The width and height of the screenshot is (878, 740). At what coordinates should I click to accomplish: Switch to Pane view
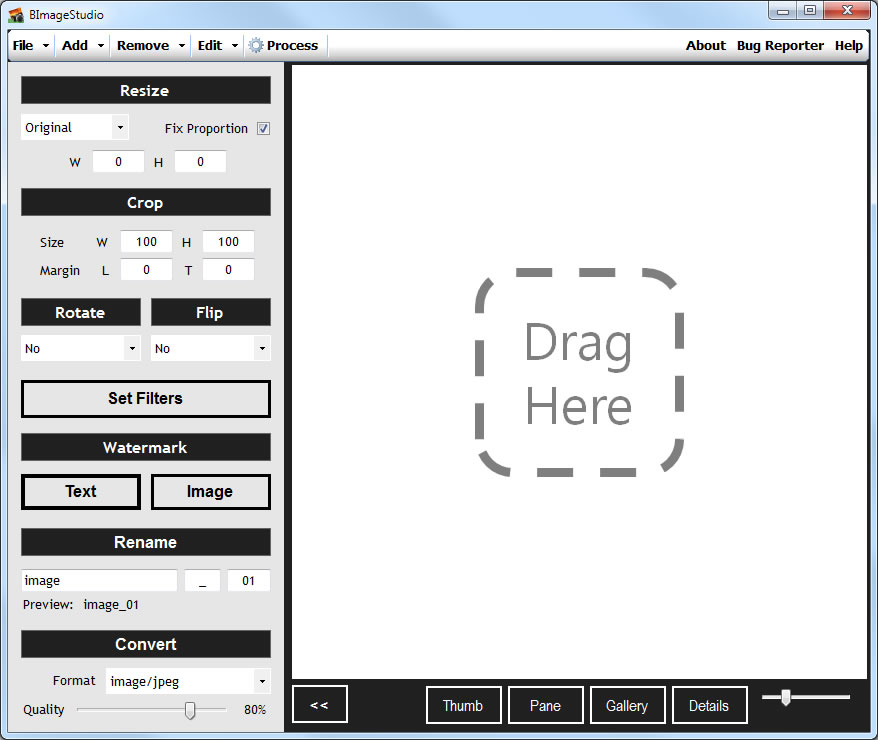(x=545, y=705)
